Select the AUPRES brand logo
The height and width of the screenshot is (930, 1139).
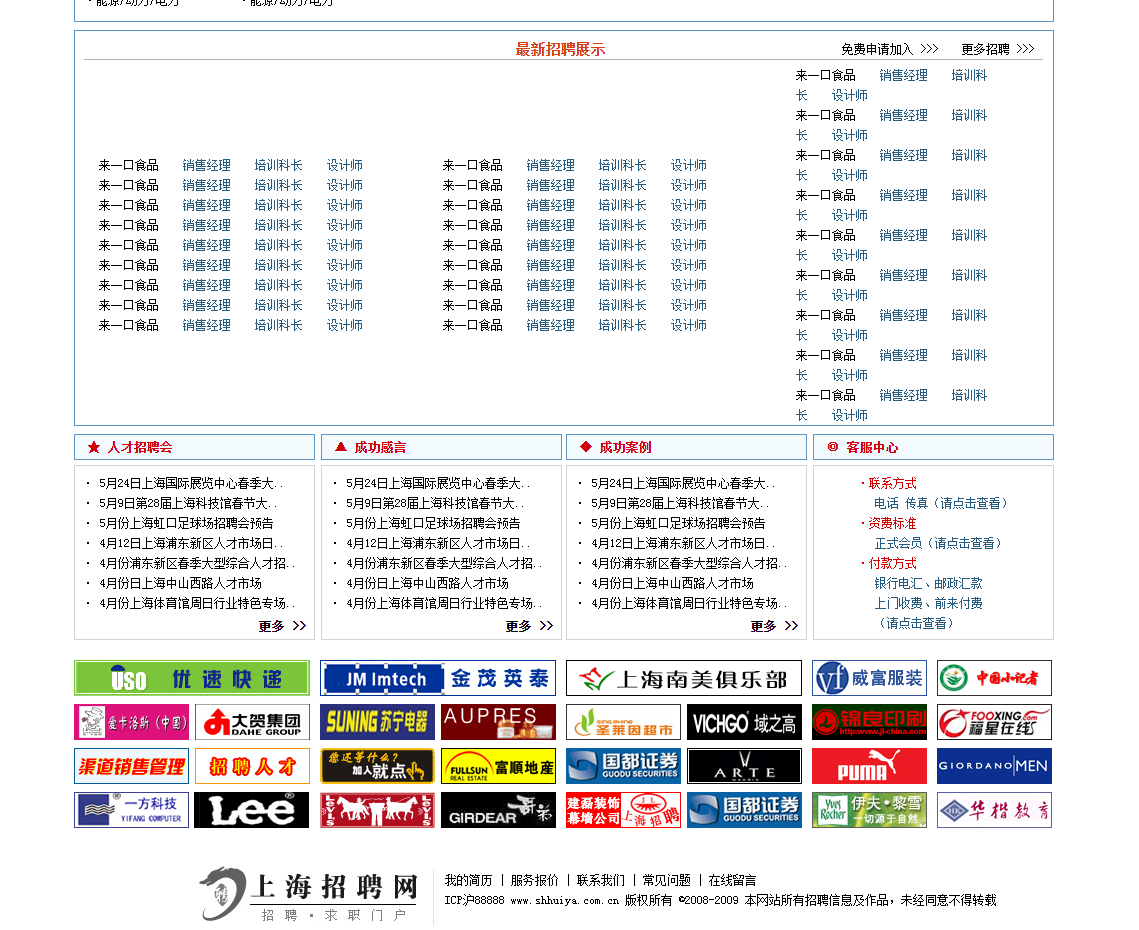[x=498, y=722]
